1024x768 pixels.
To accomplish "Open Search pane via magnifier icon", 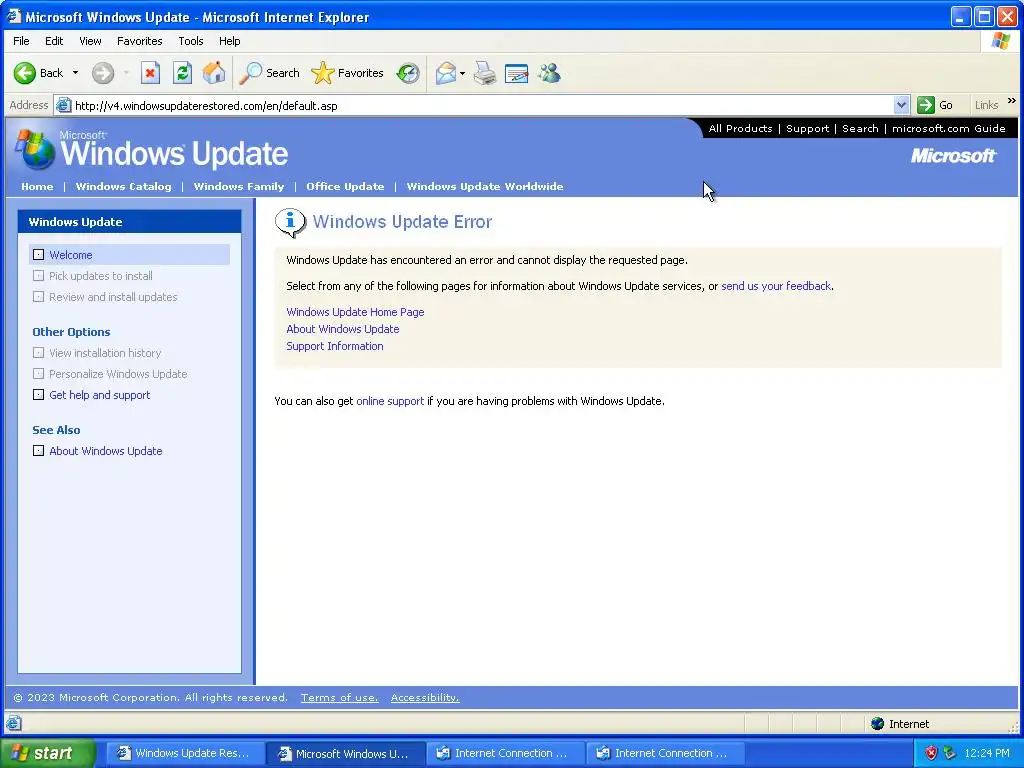I will 250,73.
